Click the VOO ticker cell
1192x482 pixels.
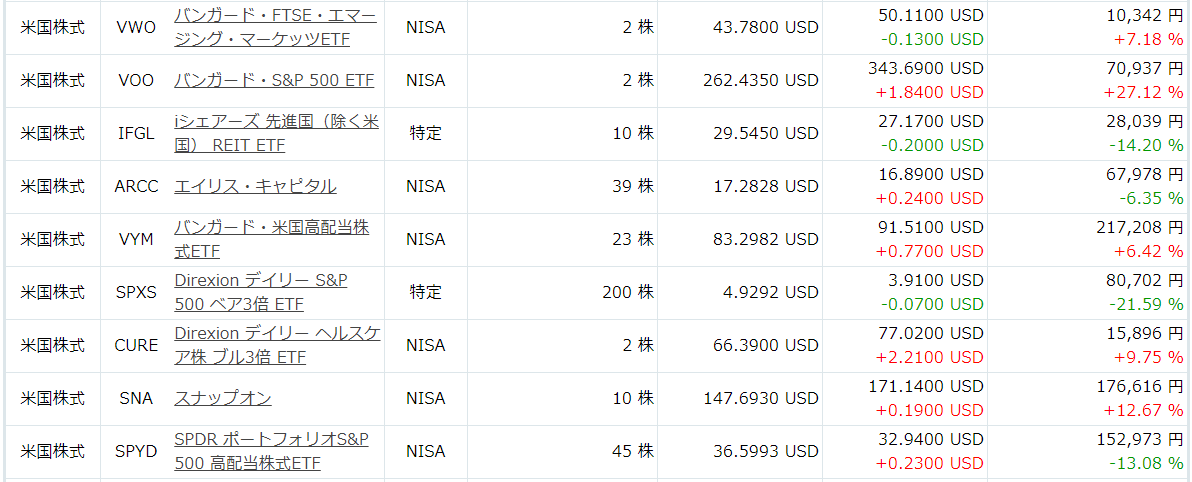tap(137, 80)
